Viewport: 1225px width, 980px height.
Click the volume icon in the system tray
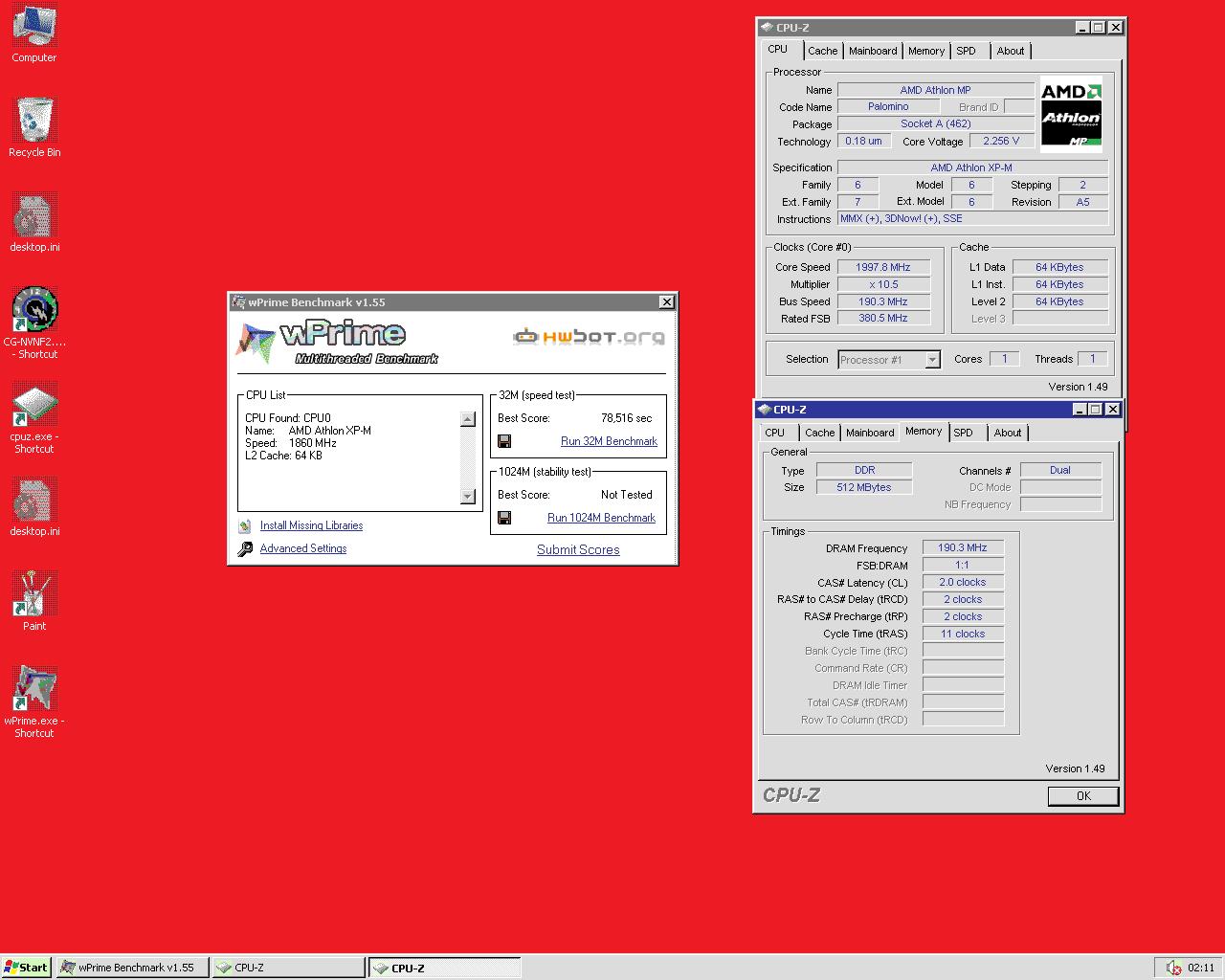[1173, 968]
